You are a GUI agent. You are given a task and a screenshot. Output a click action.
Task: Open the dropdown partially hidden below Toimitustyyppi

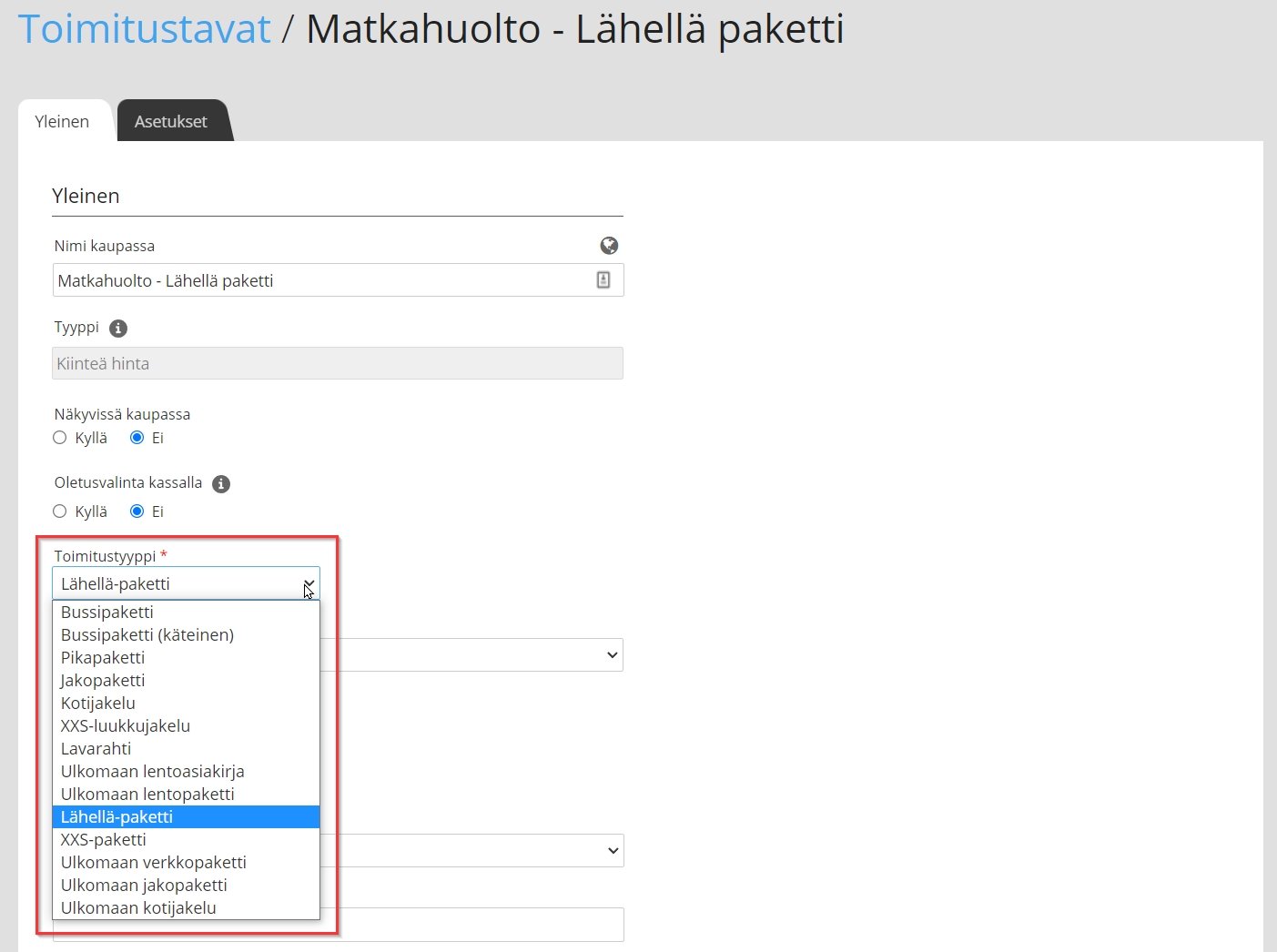tap(472, 655)
